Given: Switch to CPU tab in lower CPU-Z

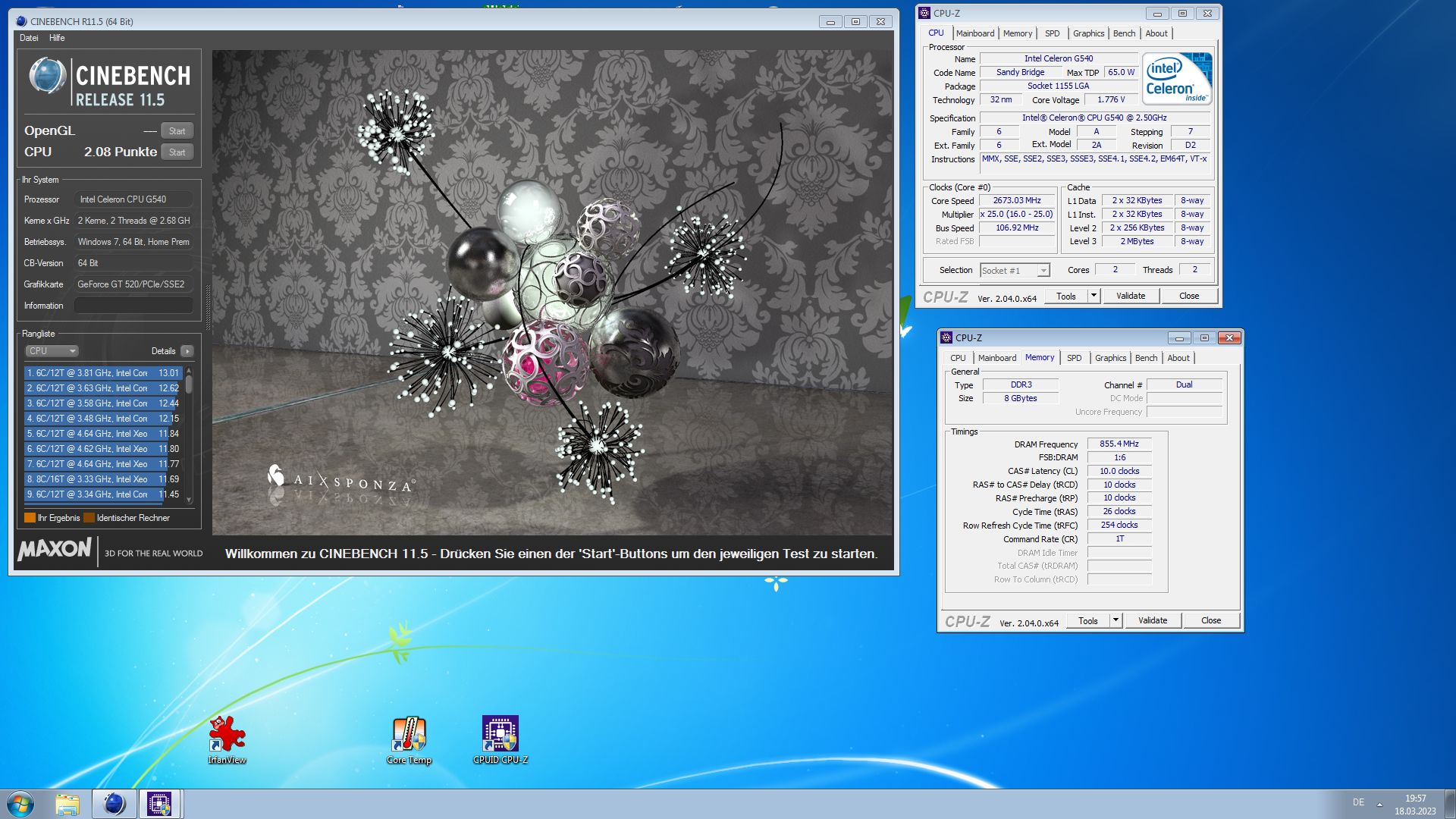Looking at the screenshot, I should pos(958,358).
